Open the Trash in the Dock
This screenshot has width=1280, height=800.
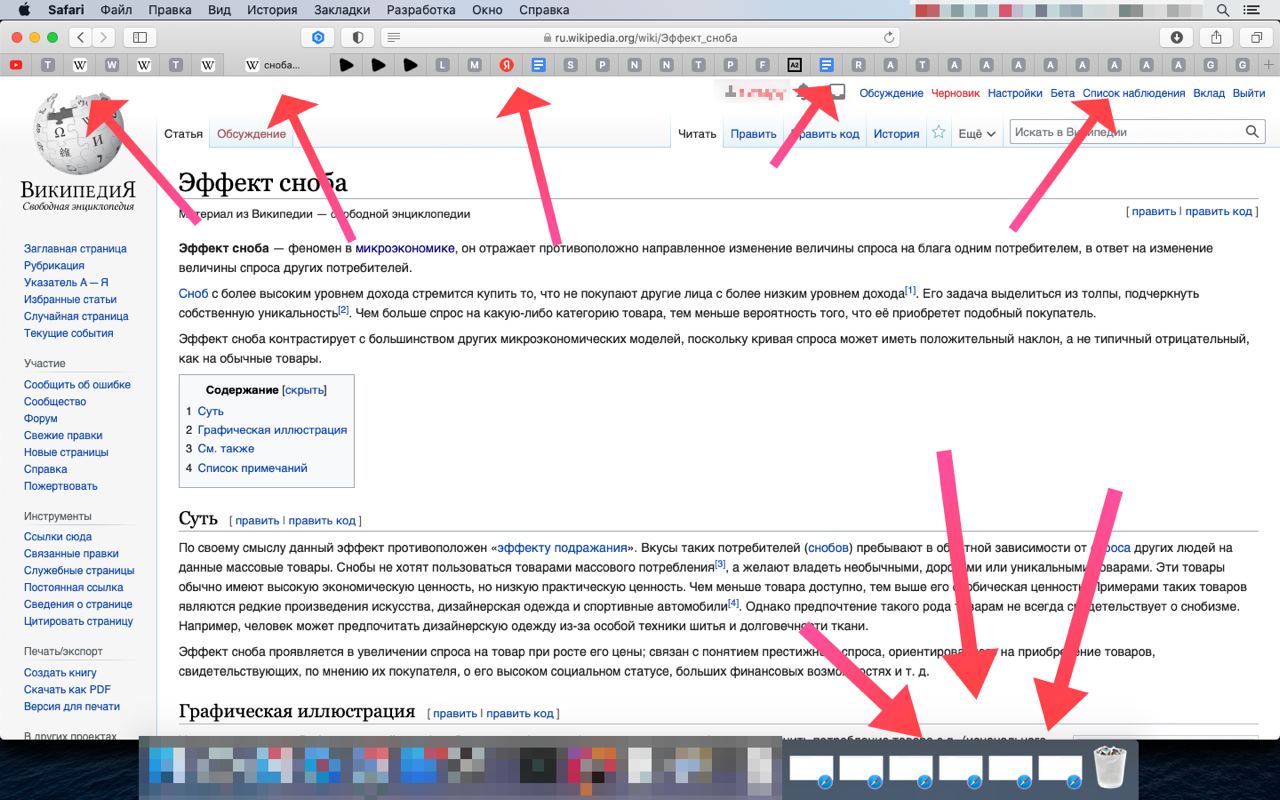coord(1110,768)
